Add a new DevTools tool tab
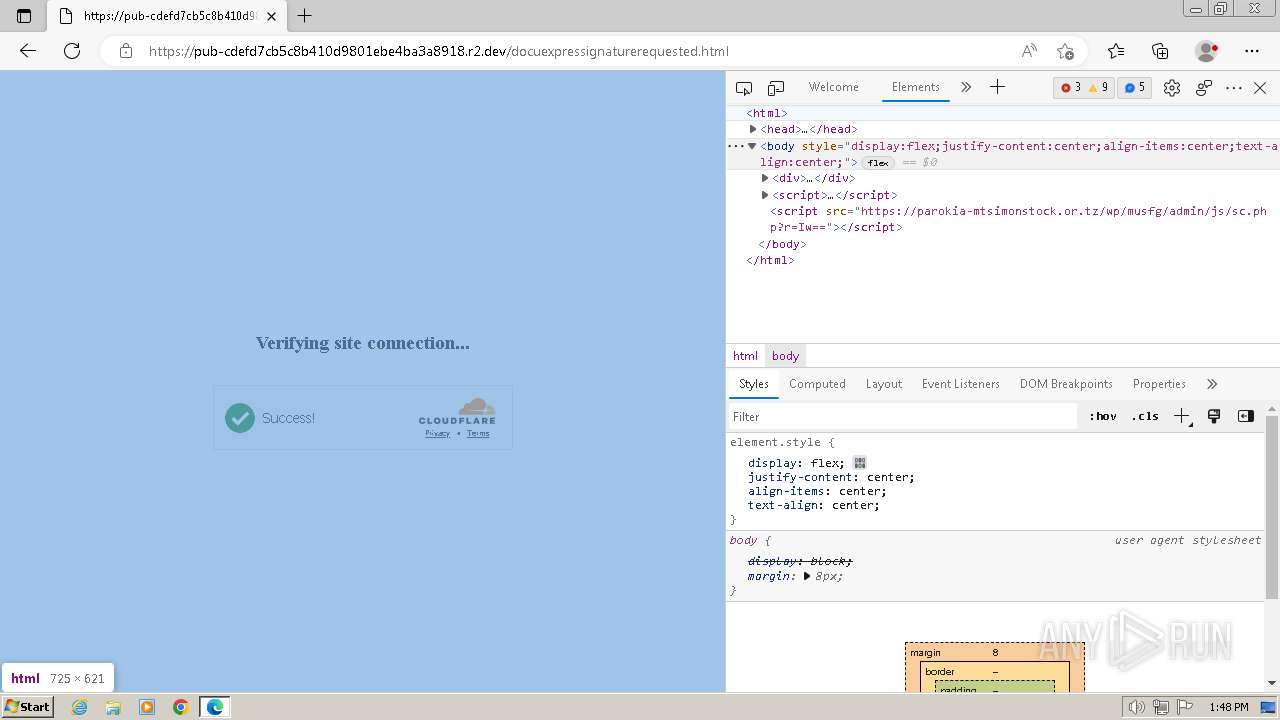Screen dimensions: 1280x720 point(997,87)
